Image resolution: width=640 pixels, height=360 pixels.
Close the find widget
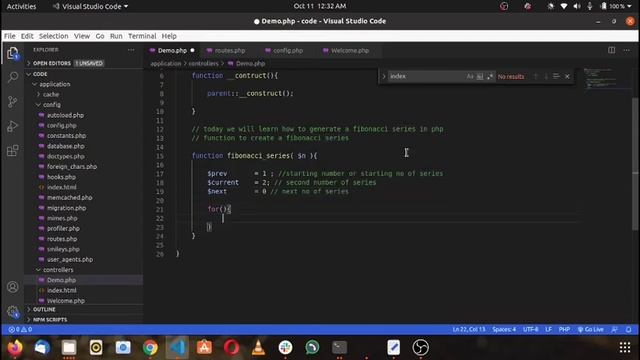[567, 76]
